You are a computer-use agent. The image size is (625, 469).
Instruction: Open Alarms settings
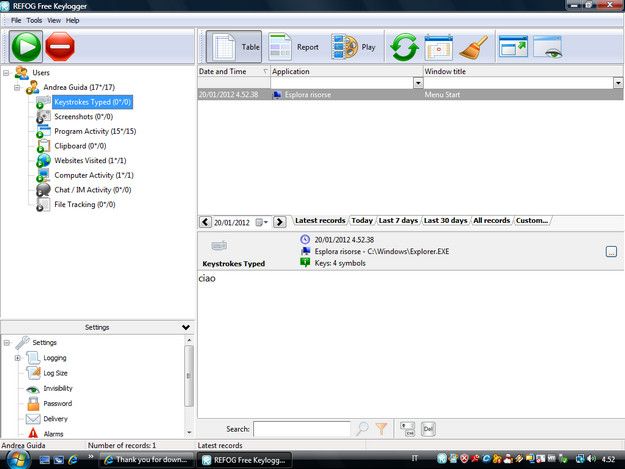pyautogui.click(x=53, y=434)
